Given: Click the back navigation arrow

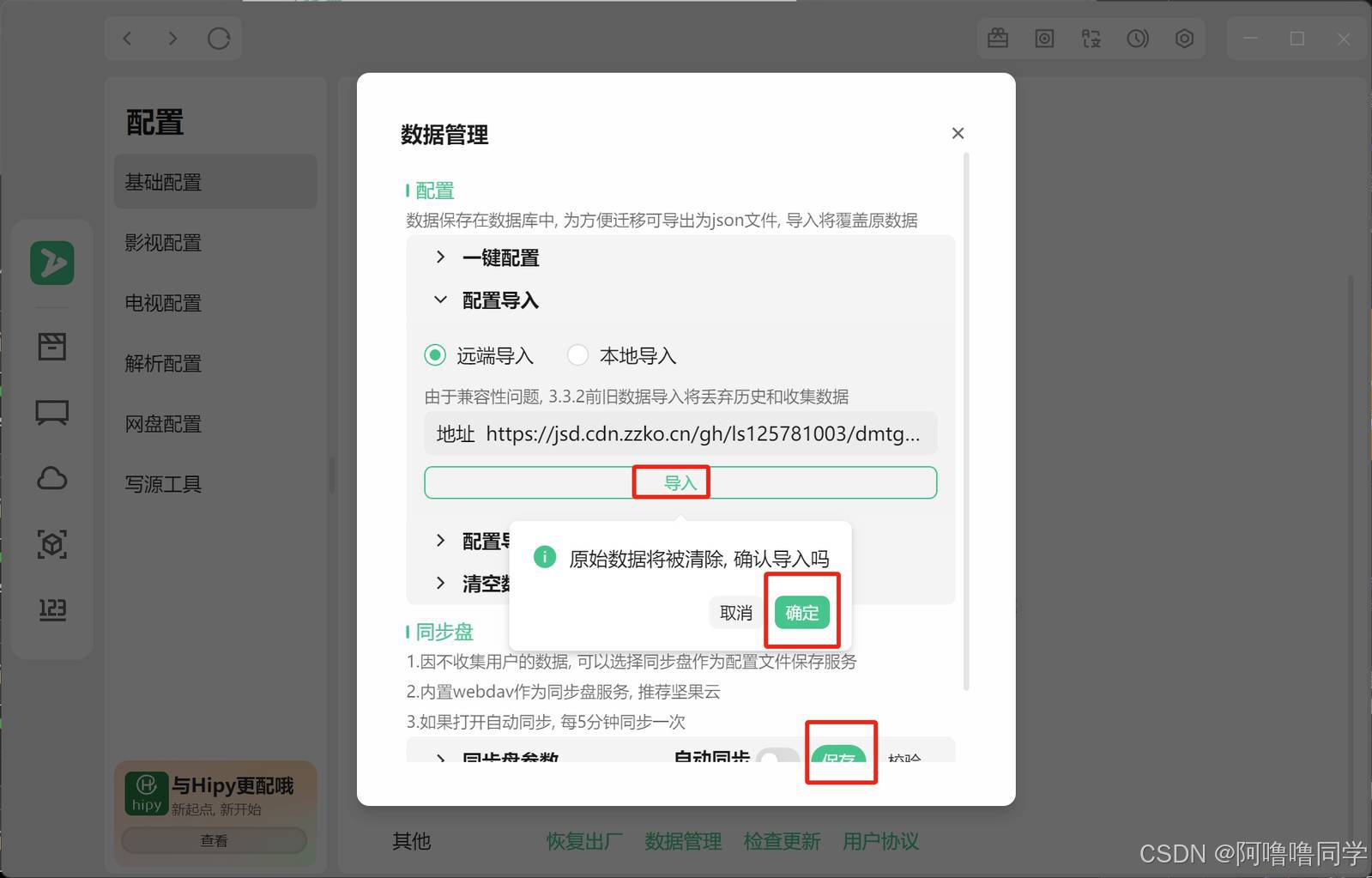Looking at the screenshot, I should pos(127,38).
